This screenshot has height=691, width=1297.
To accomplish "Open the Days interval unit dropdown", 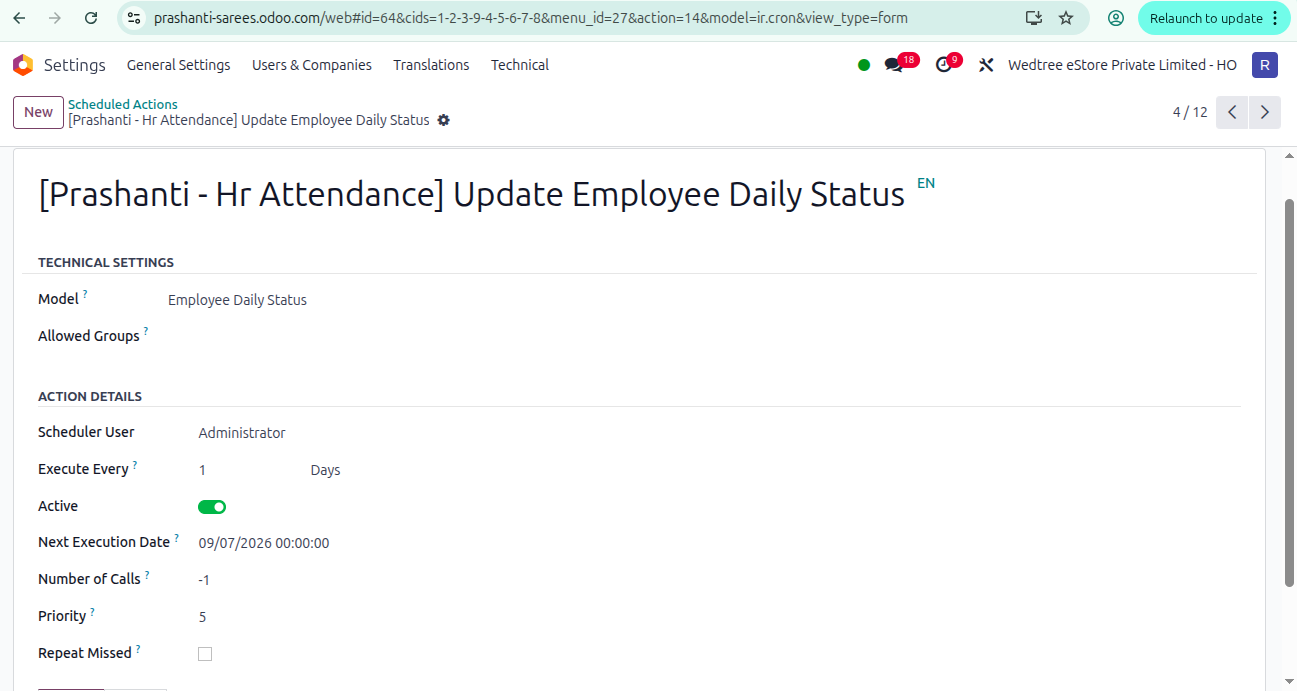I will point(326,470).
